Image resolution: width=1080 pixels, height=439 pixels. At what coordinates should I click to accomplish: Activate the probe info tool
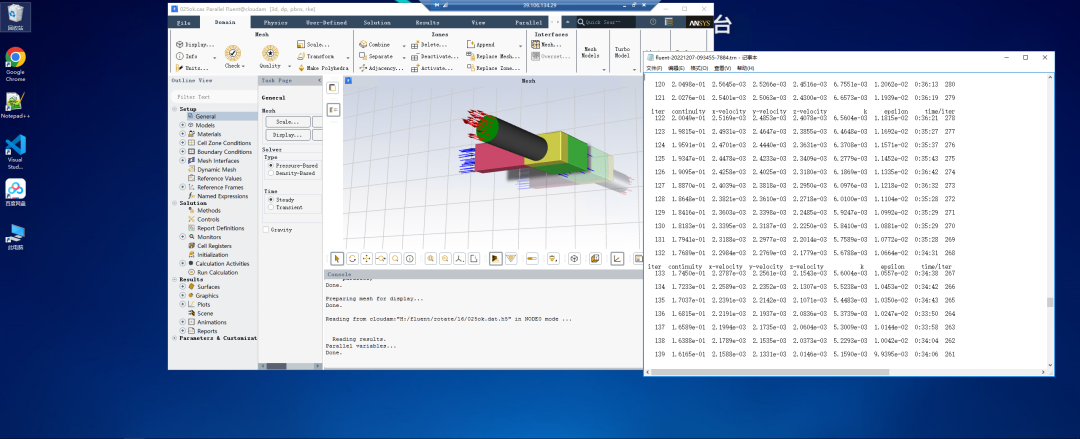click(x=410, y=258)
